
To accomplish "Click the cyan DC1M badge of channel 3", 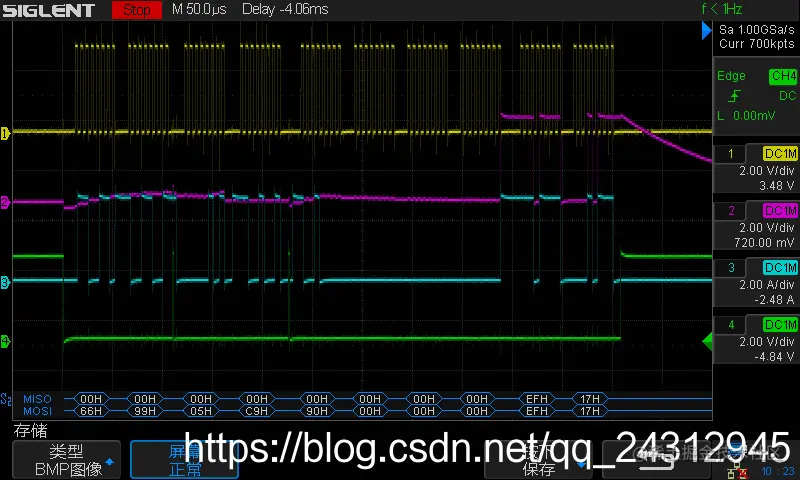I will (x=780, y=268).
